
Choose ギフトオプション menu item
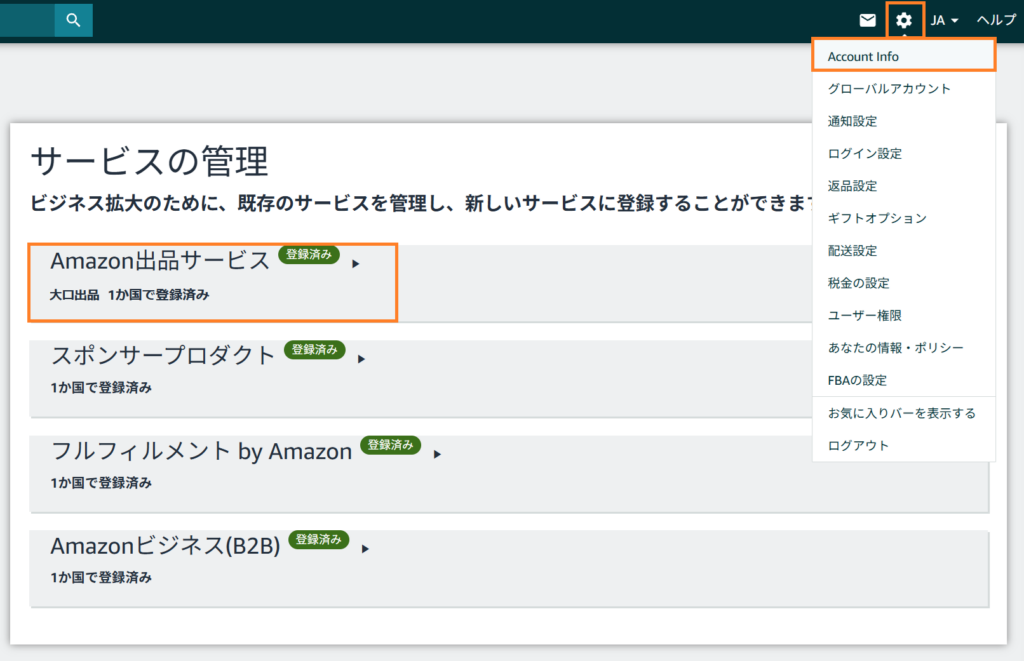click(904, 218)
